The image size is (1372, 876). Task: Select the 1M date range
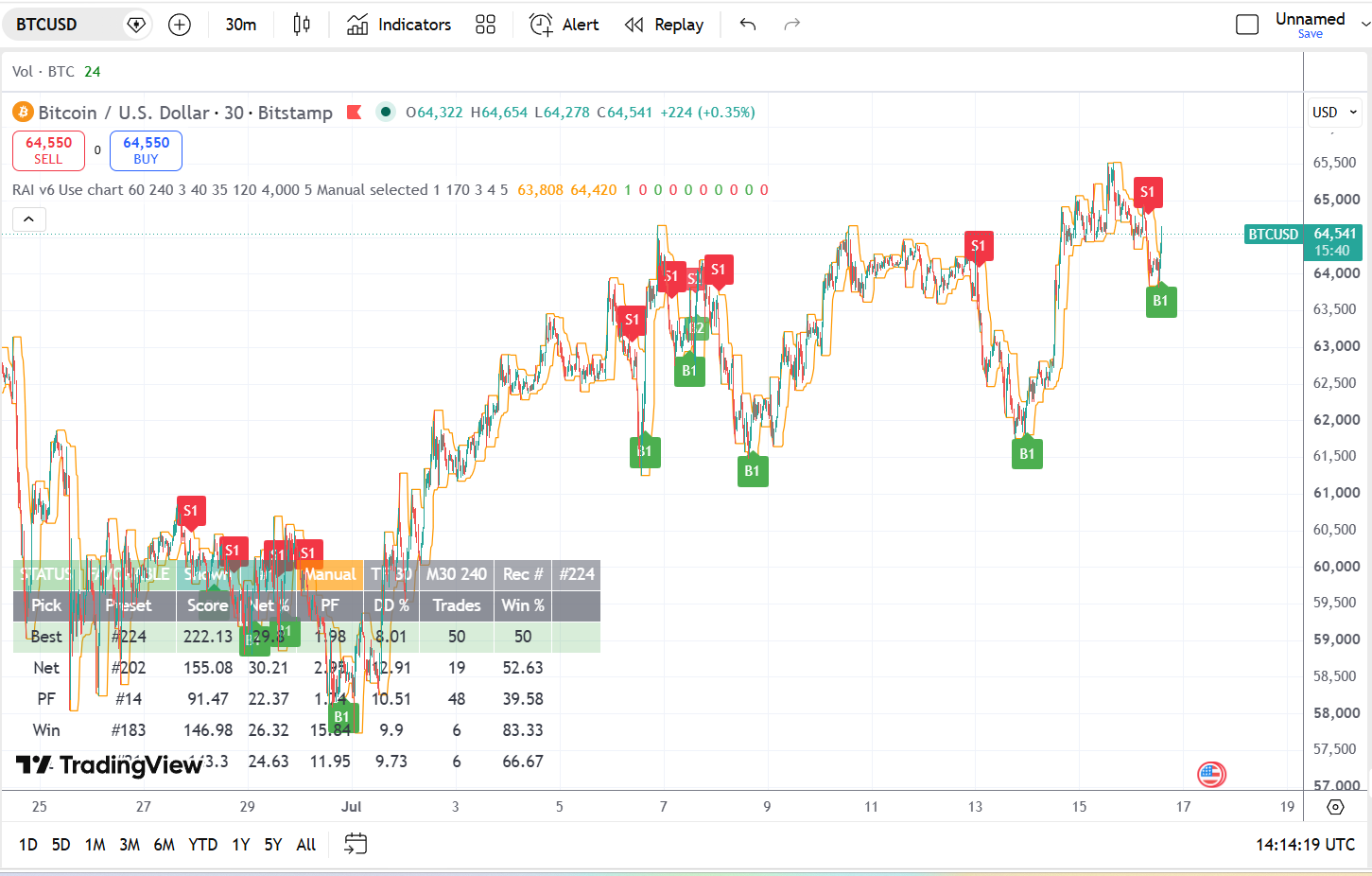point(96,845)
